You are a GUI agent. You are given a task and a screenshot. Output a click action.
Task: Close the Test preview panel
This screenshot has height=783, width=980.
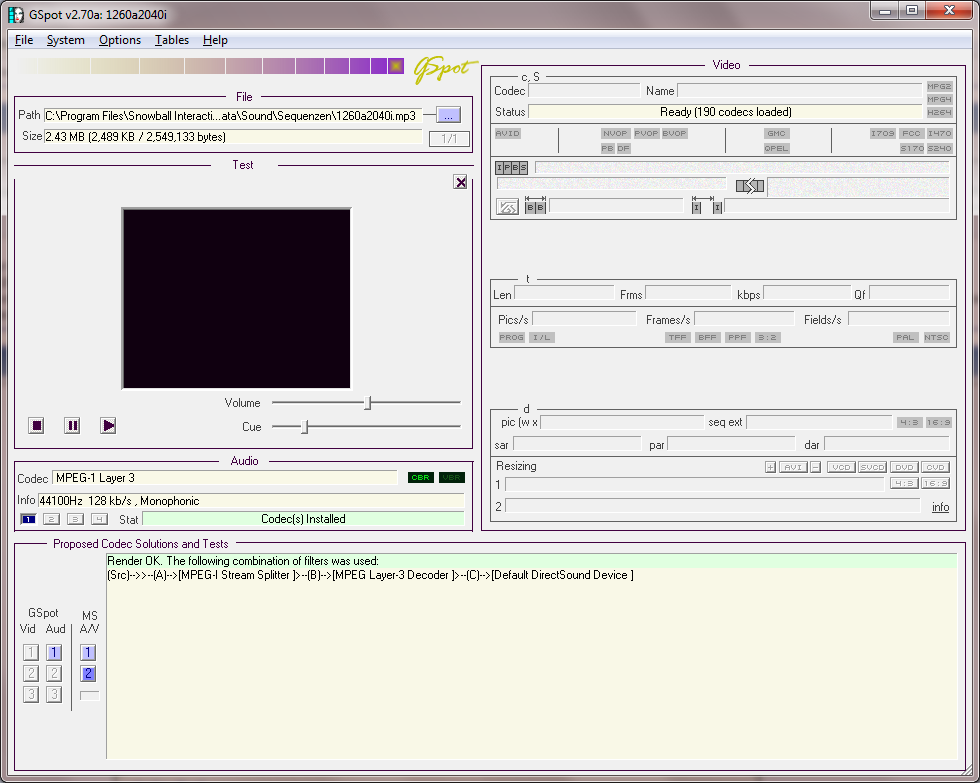click(460, 182)
